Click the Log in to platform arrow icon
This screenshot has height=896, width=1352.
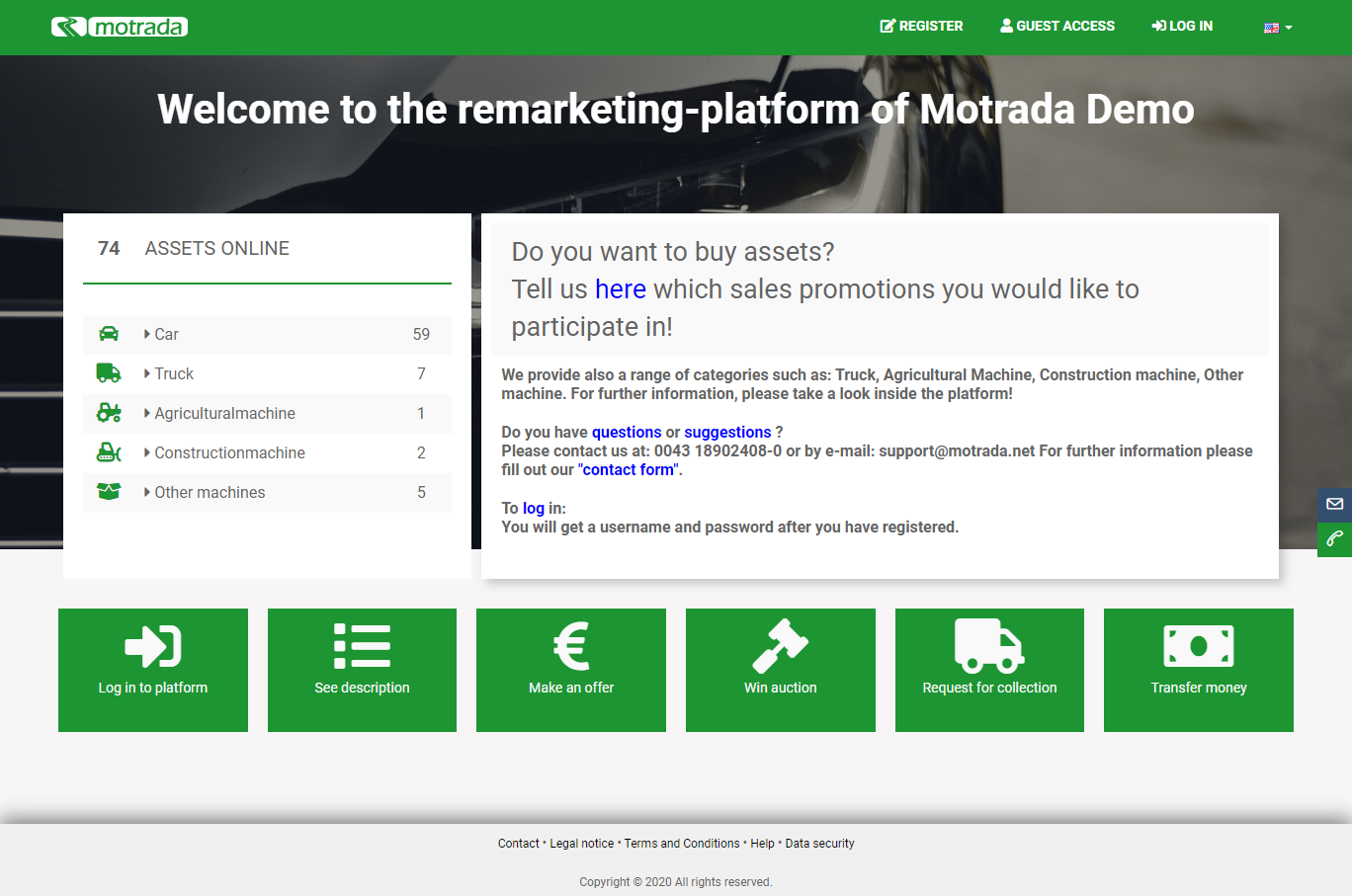pos(153,646)
